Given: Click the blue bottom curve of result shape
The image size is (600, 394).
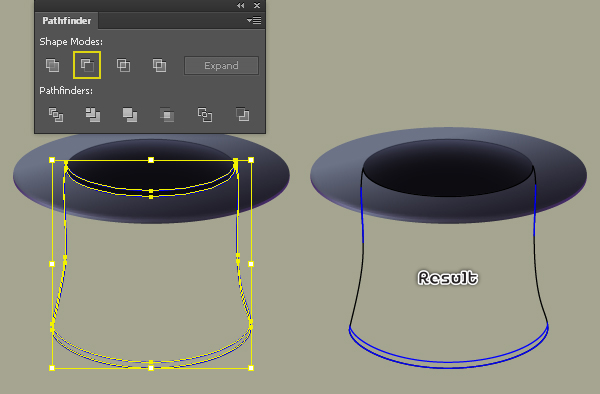Looking at the screenshot, I should [x=448, y=365].
